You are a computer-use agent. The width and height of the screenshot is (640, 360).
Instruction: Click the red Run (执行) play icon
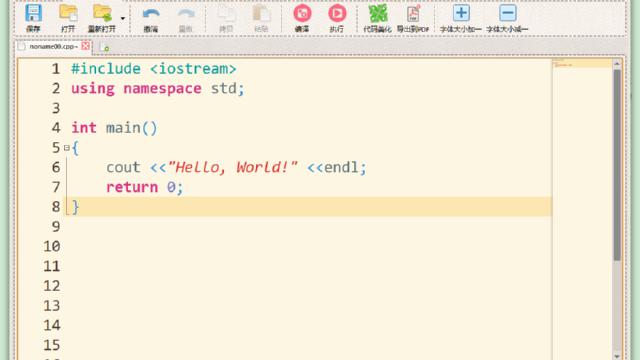tap(337, 13)
